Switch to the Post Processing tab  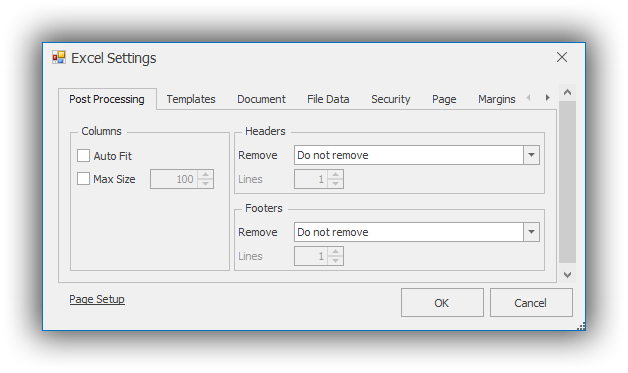point(107,99)
